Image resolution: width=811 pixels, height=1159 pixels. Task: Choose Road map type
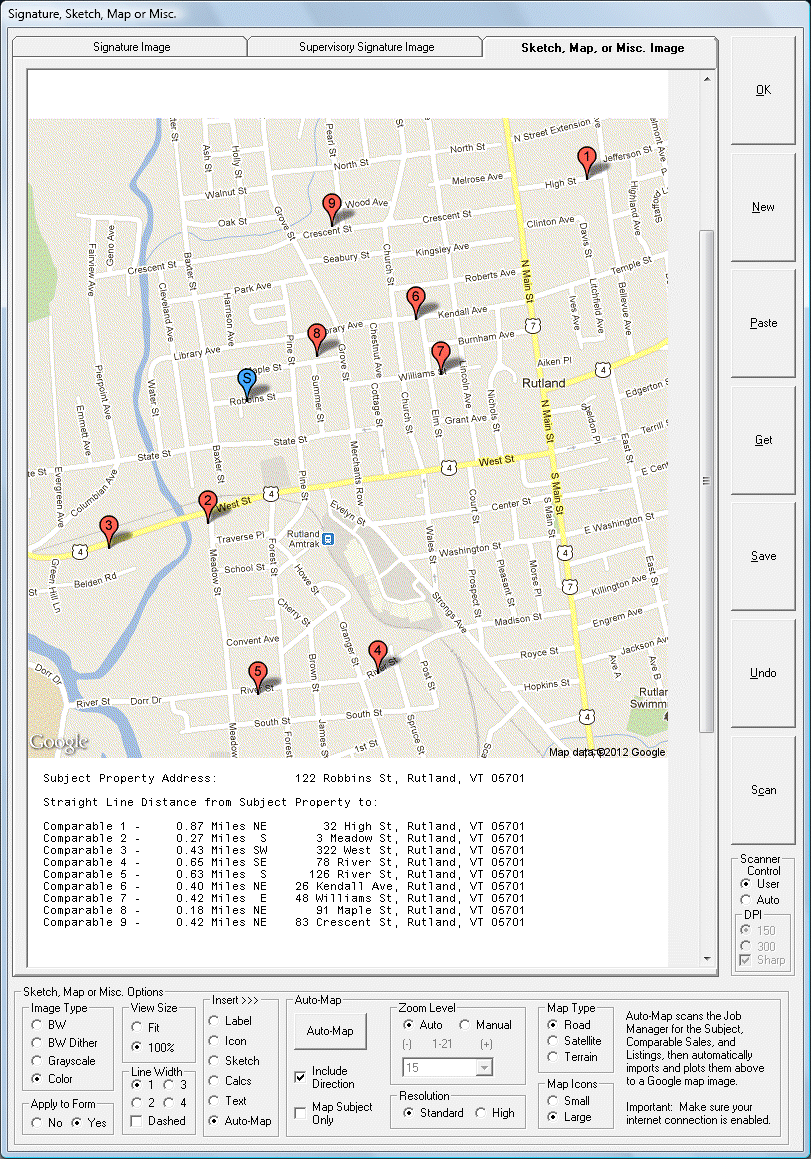click(x=569, y=1025)
